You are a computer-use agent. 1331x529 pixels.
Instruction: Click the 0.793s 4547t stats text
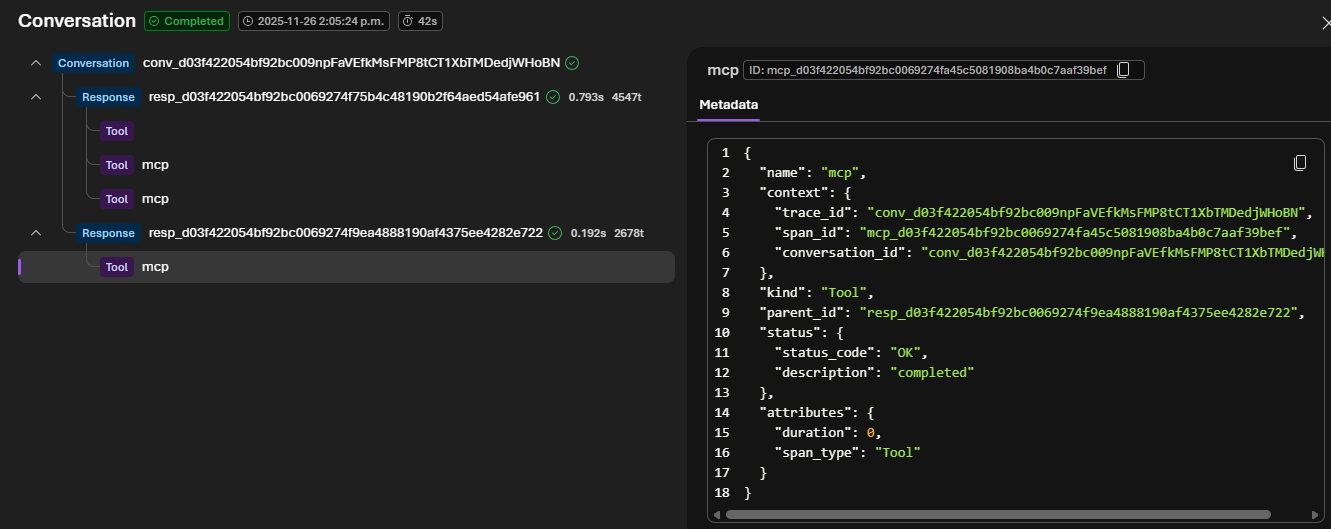(604, 97)
